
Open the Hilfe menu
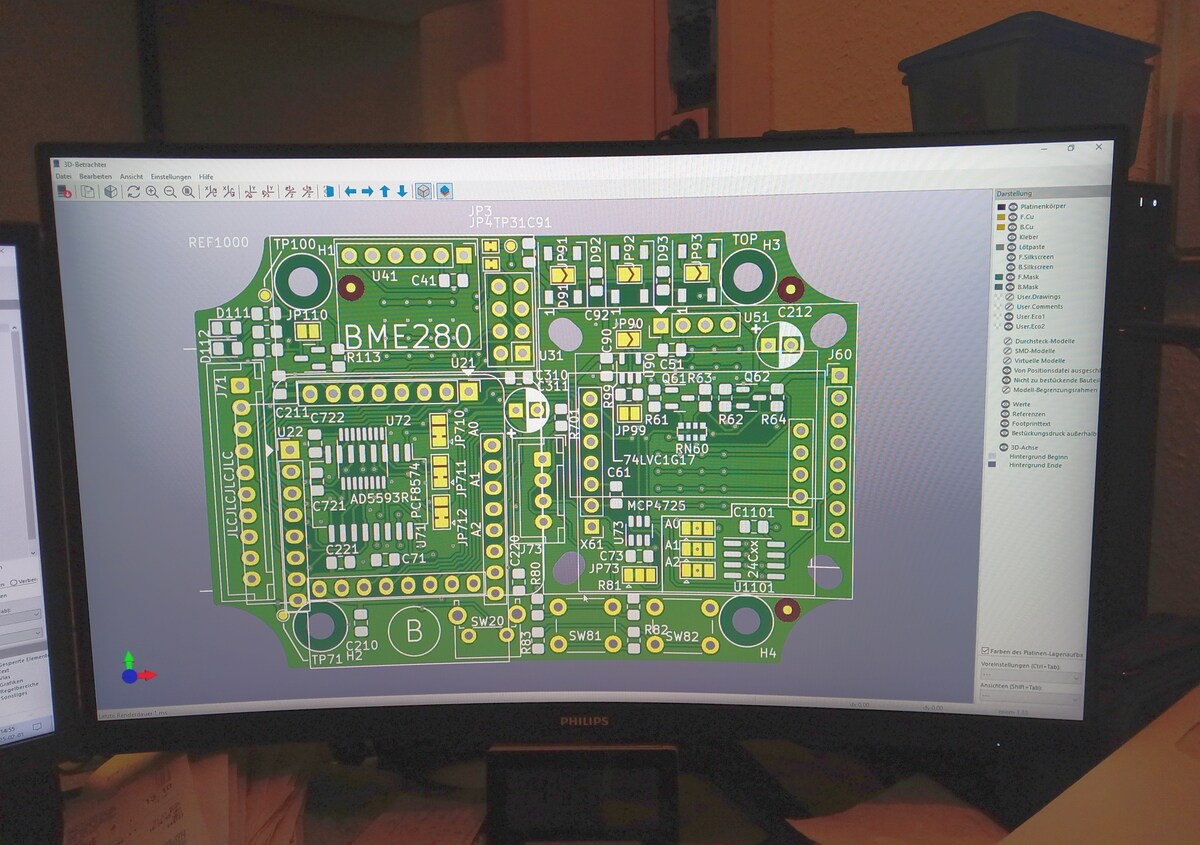click(x=206, y=176)
